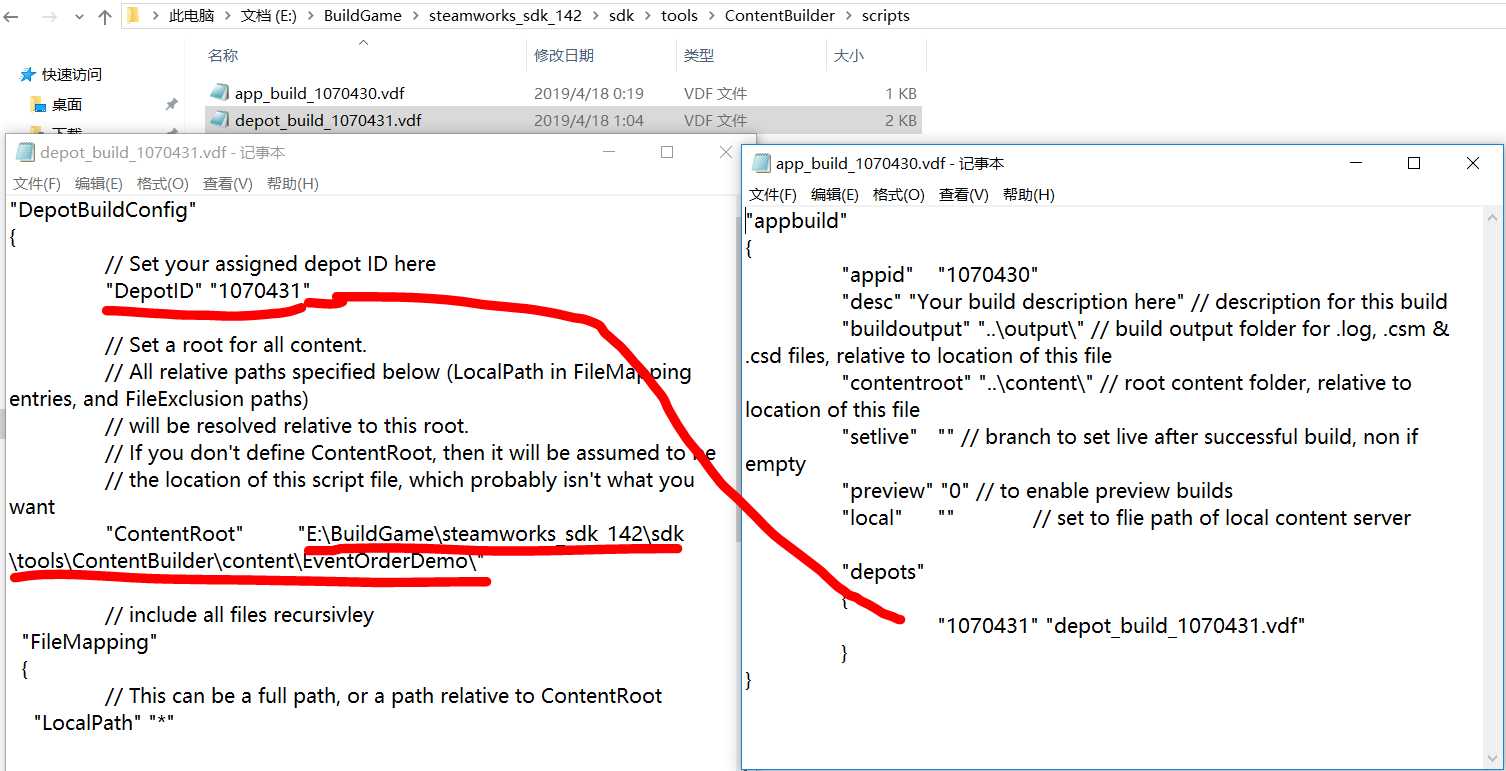Go forward using Explorer forward arrow
The width and height of the screenshot is (1506, 771).
(x=50, y=16)
